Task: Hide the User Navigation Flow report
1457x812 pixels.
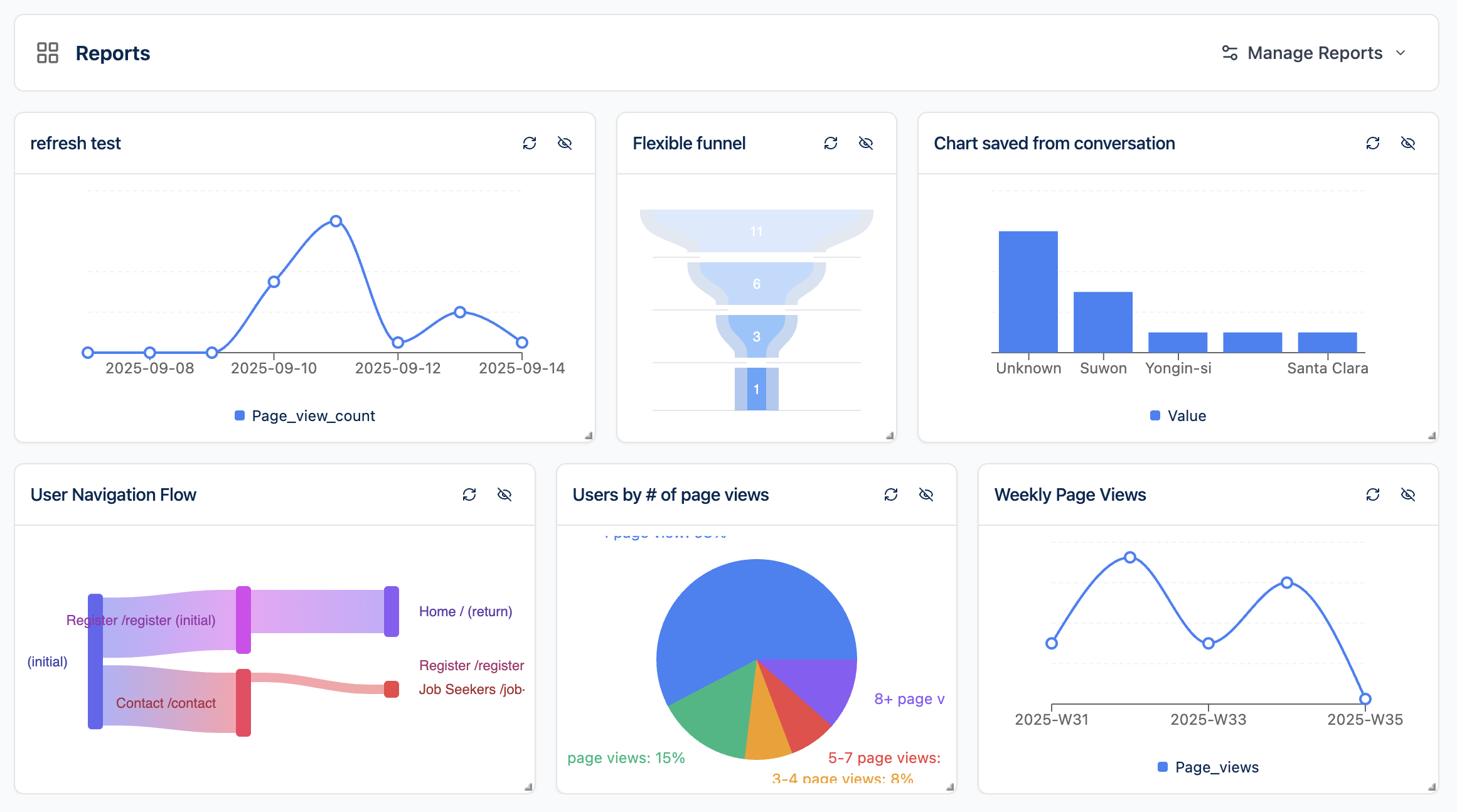Action: tap(504, 494)
